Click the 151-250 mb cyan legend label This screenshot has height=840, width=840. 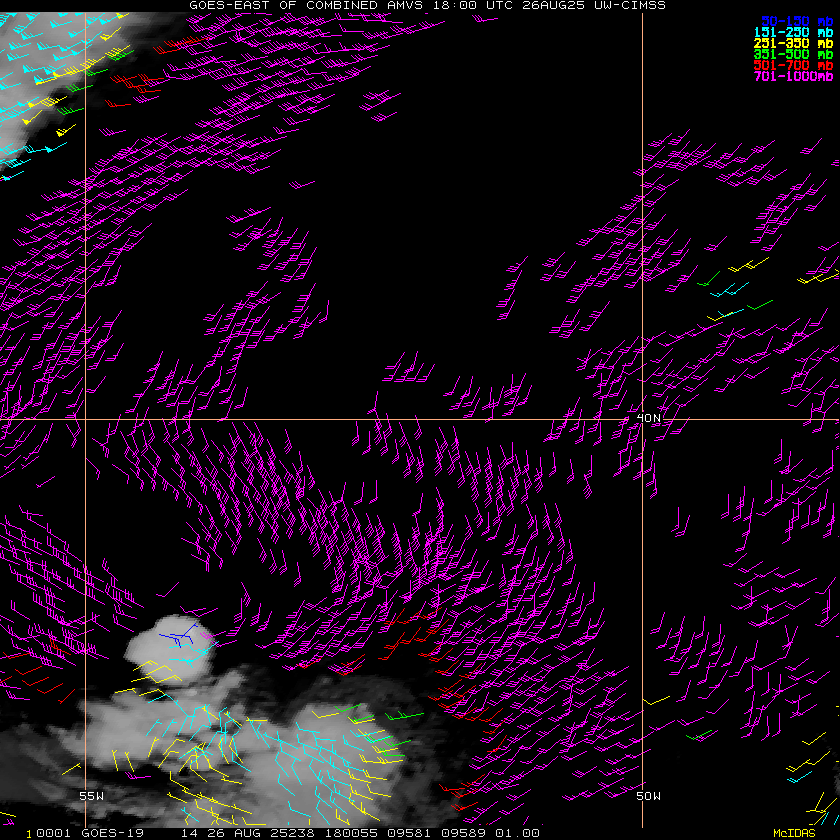tap(793, 32)
